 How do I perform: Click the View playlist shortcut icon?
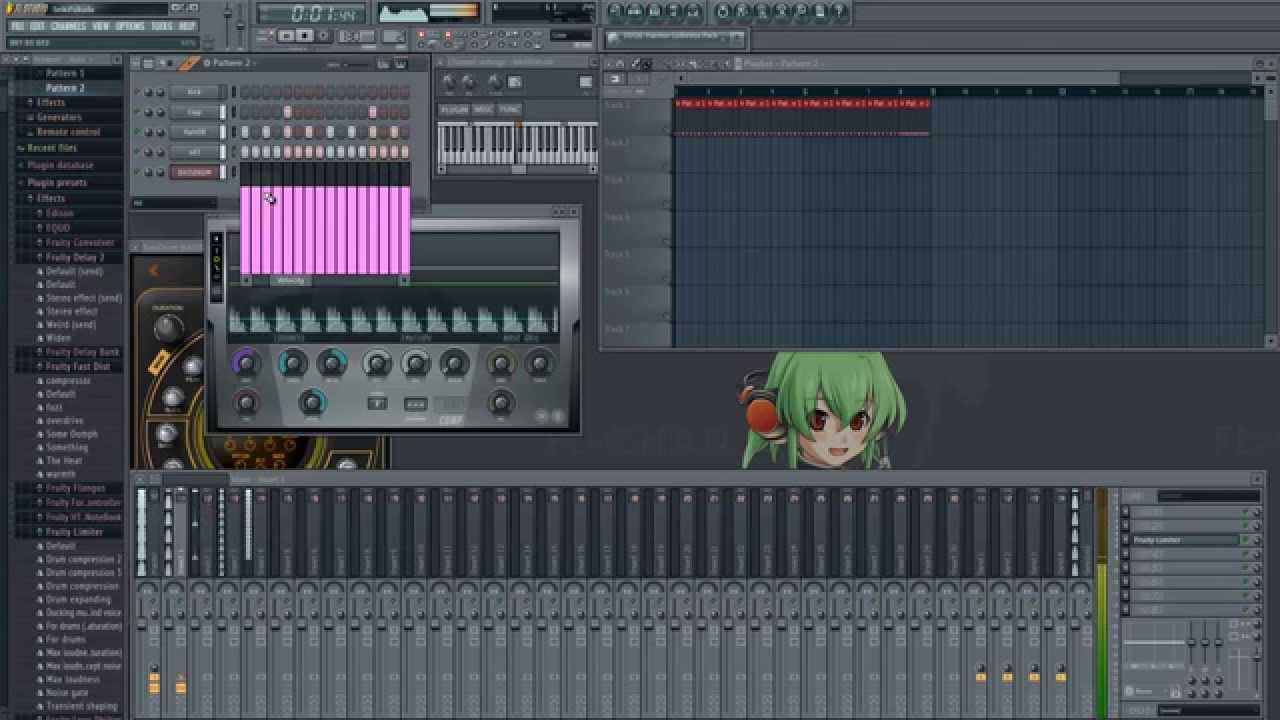[614, 12]
